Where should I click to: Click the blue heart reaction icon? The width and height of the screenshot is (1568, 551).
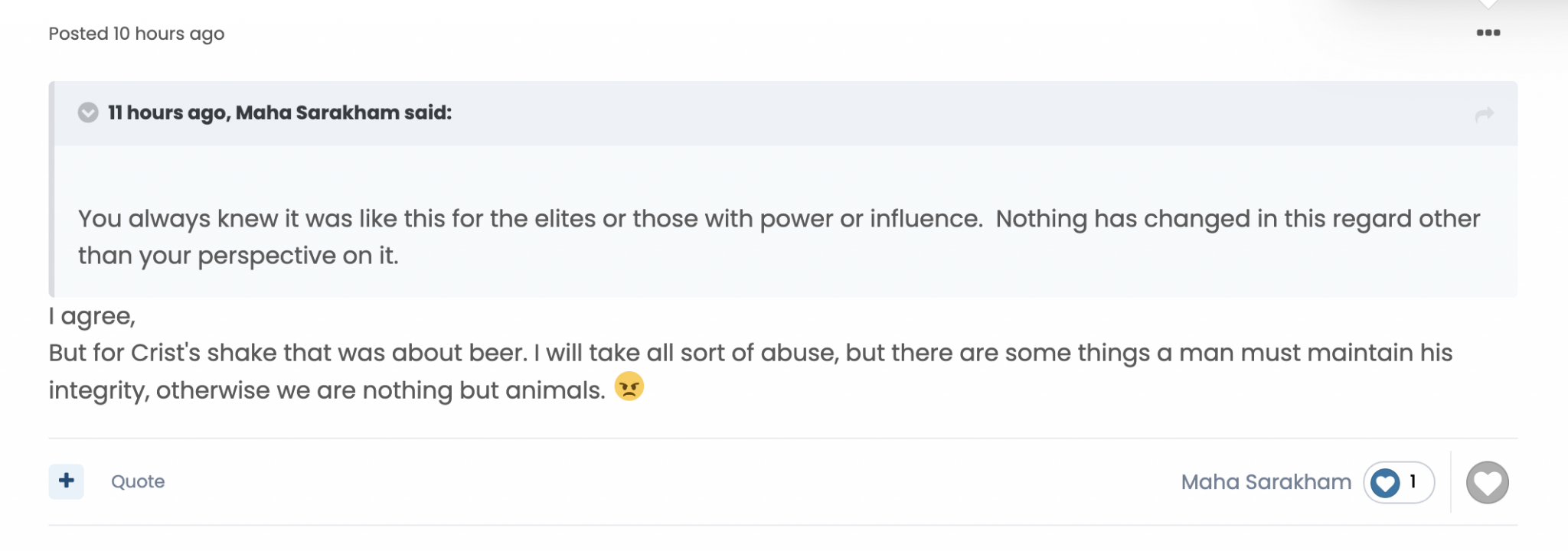(1384, 483)
